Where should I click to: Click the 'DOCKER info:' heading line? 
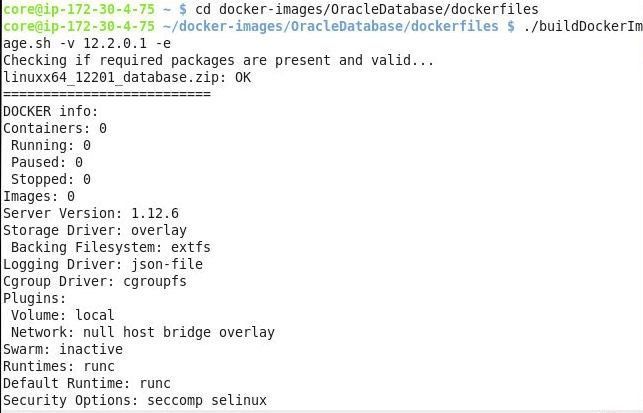(x=50, y=111)
